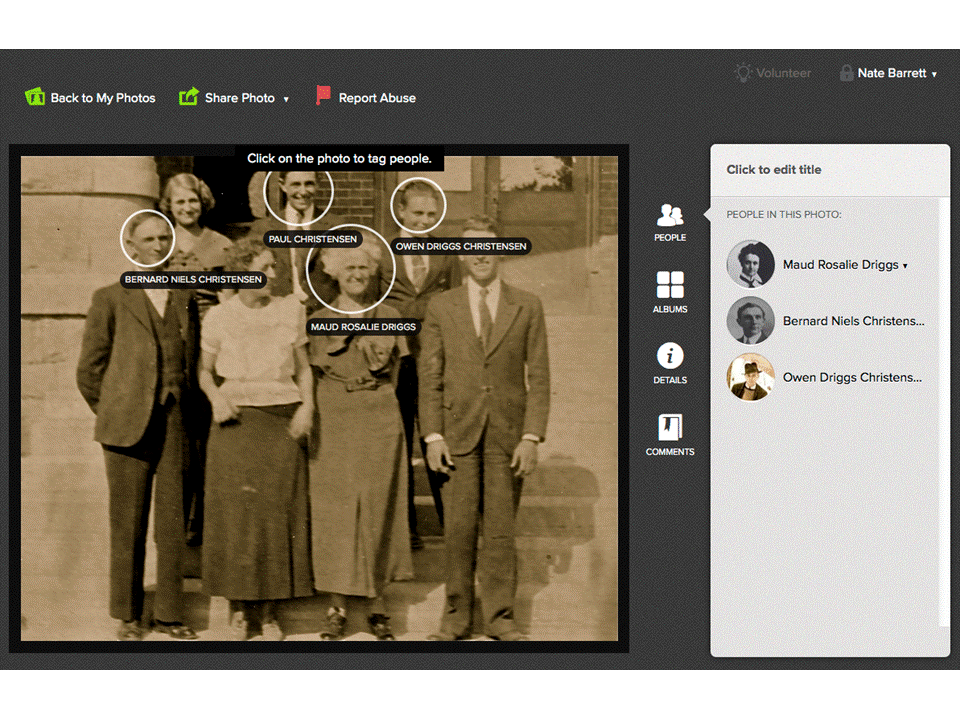Click the Bernard Niels Christensen tag label

click(193, 279)
